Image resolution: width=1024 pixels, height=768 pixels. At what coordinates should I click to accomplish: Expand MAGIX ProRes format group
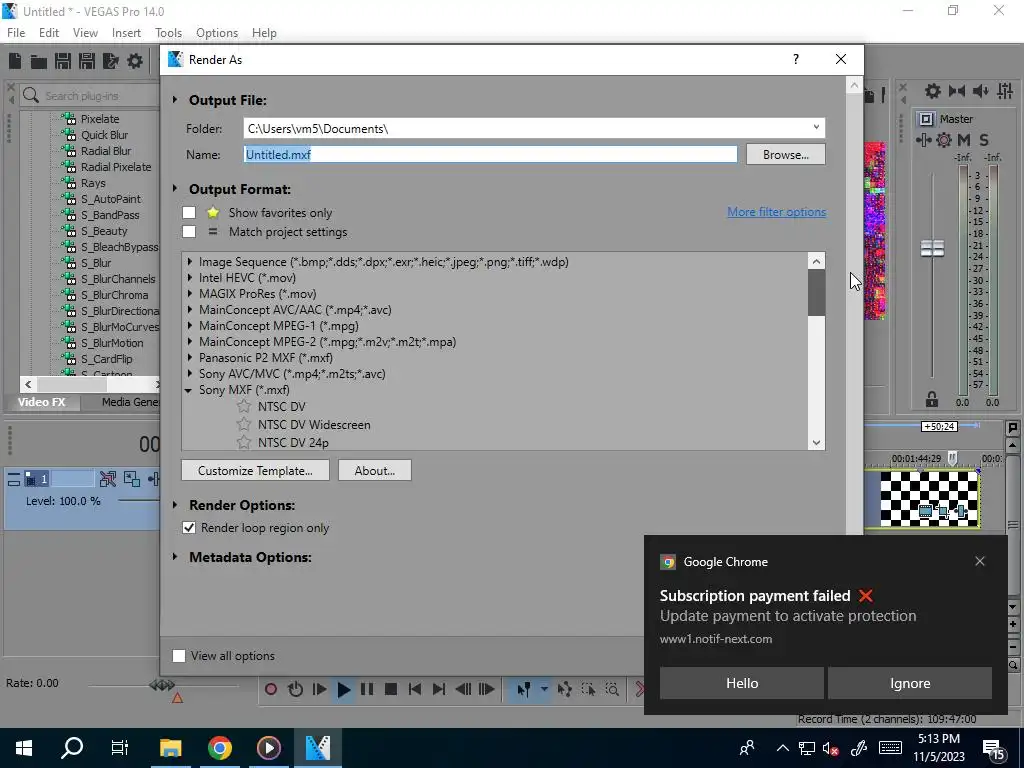point(189,293)
